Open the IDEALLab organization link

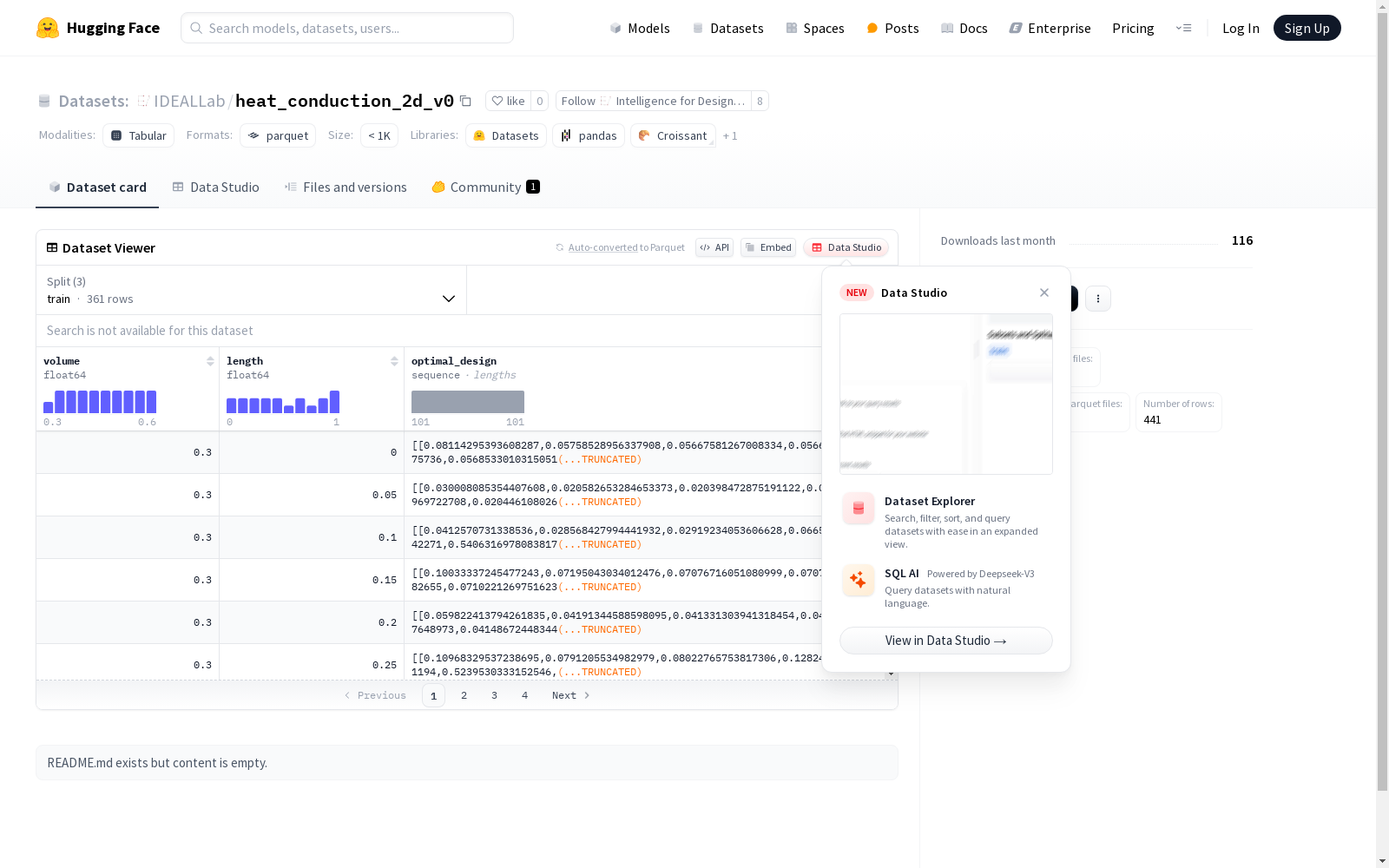[x=189, y=101]
